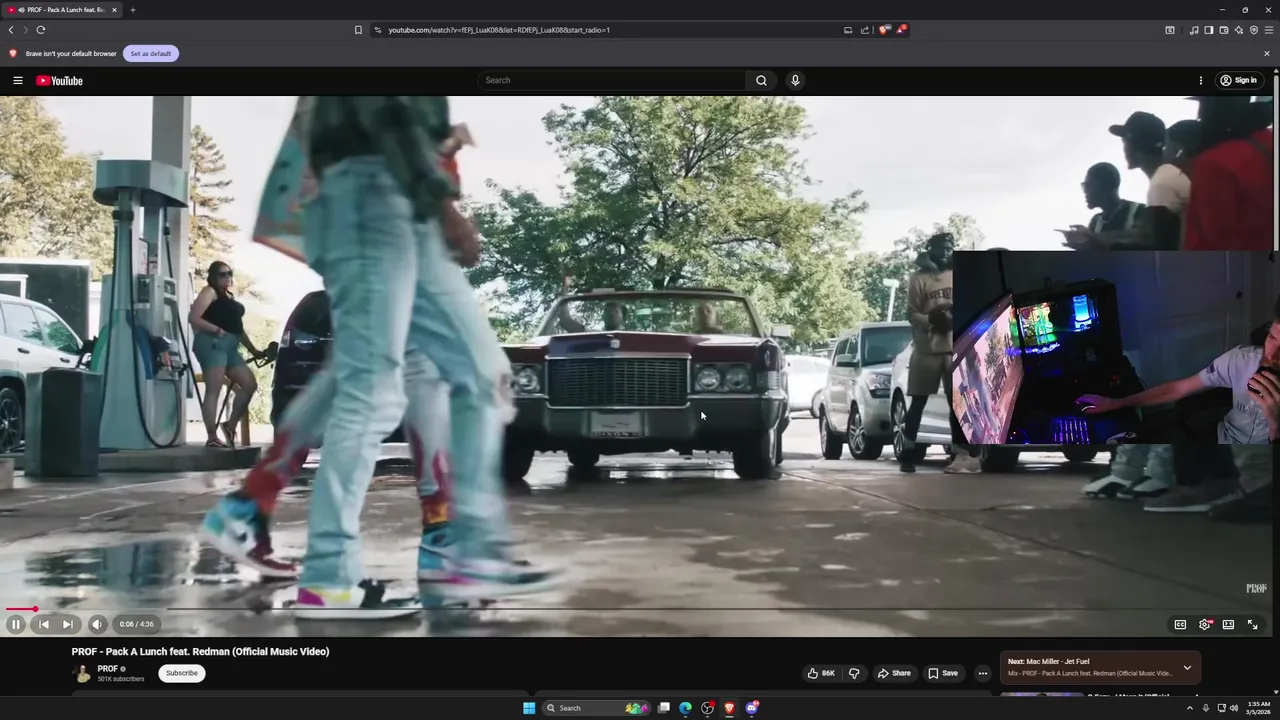Dislike the video
Viewport: 1280px width, 720px height.
pos(854,673)
